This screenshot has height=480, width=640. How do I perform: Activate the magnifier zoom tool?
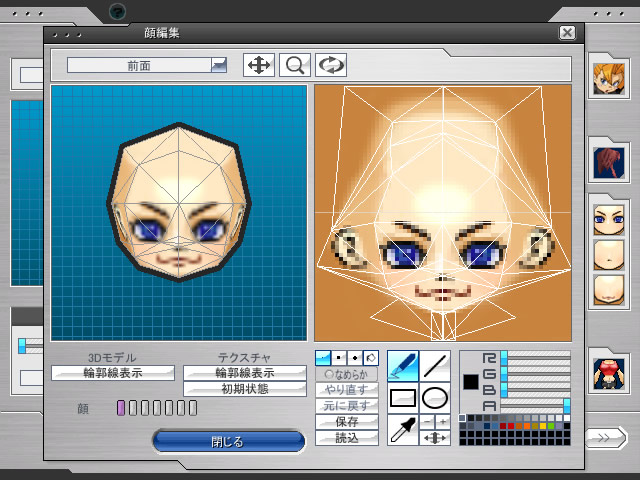pos(294,65)
